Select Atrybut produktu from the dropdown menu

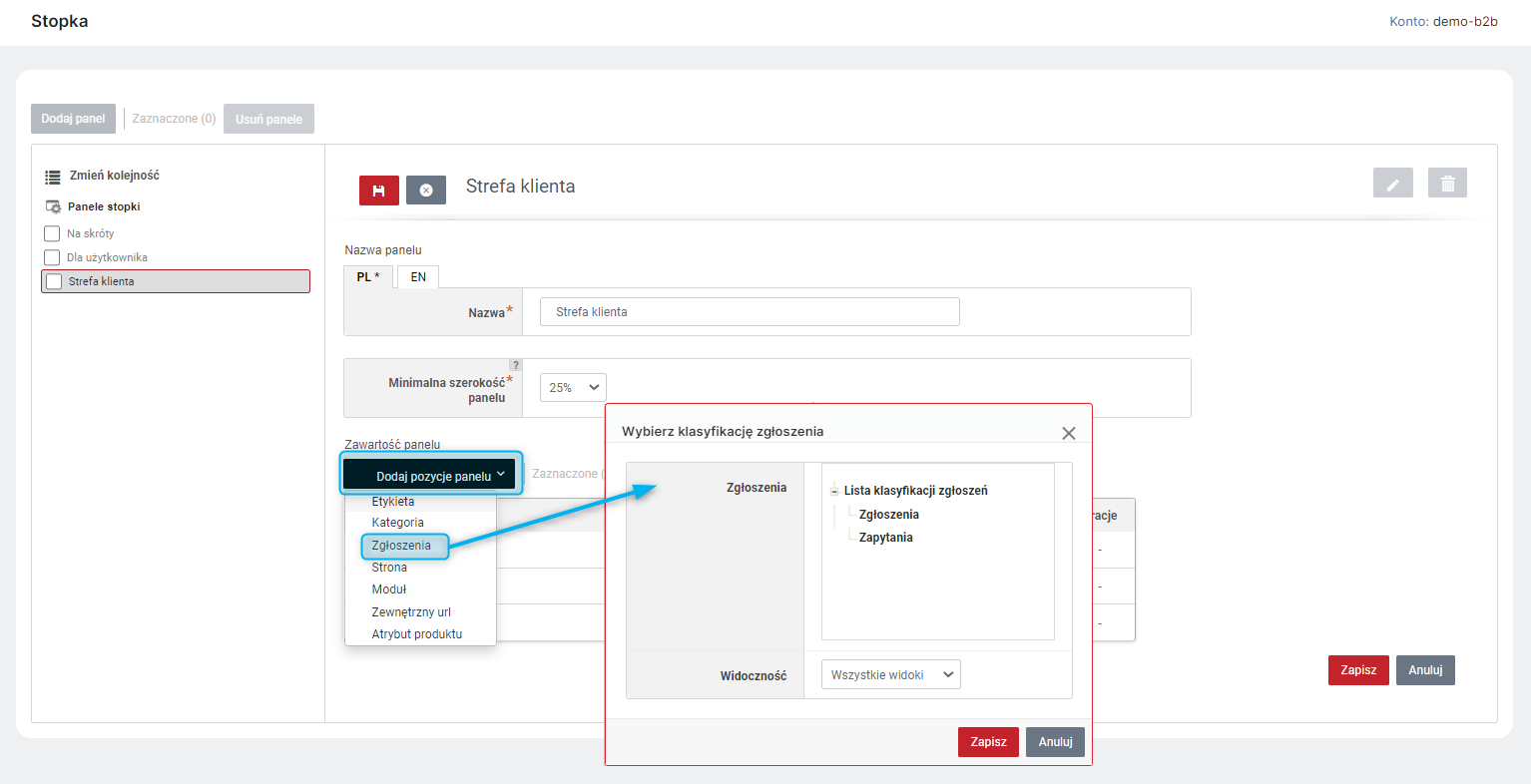pos(417,634)
